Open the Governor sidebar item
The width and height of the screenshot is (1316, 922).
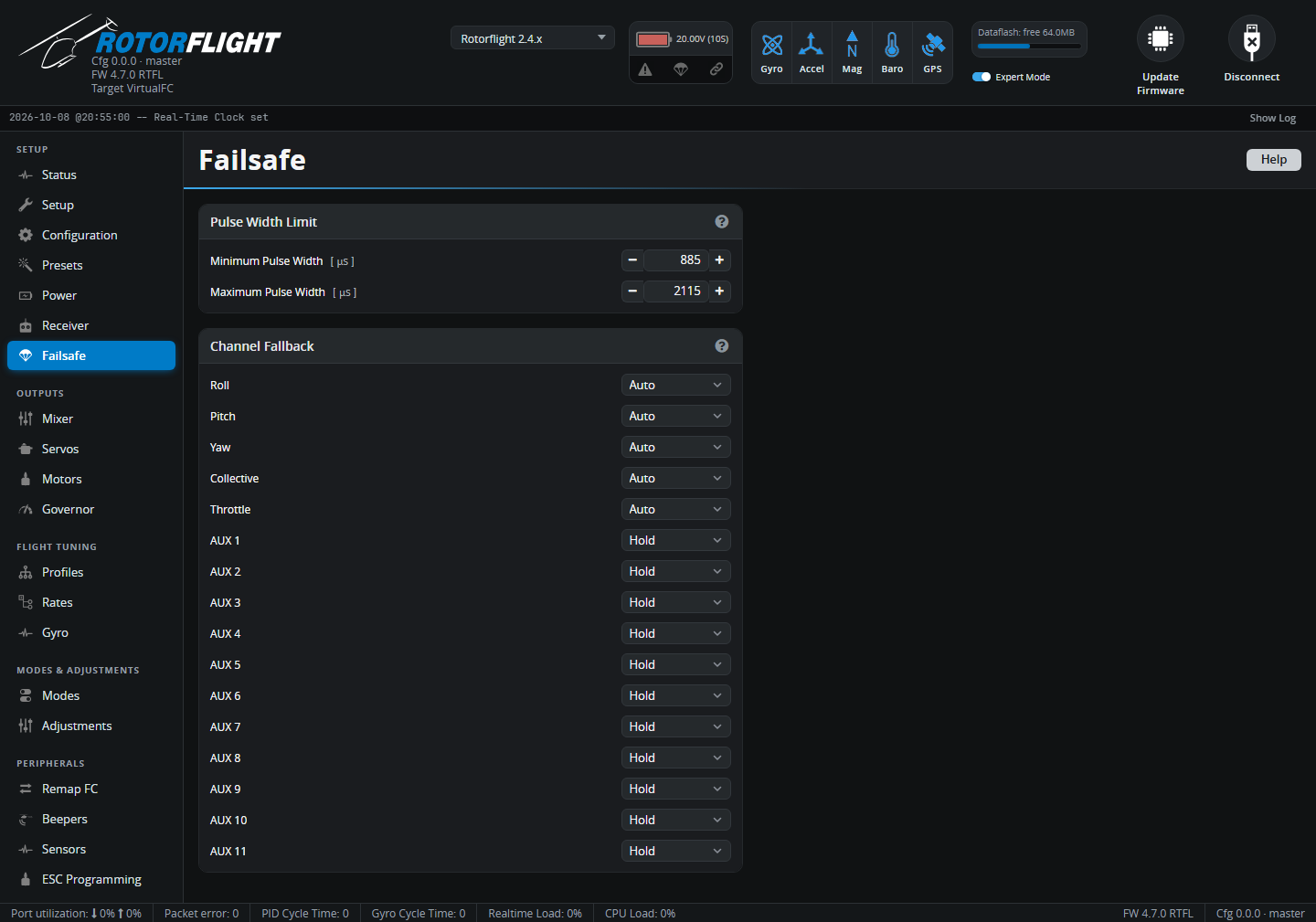[91, 509]
